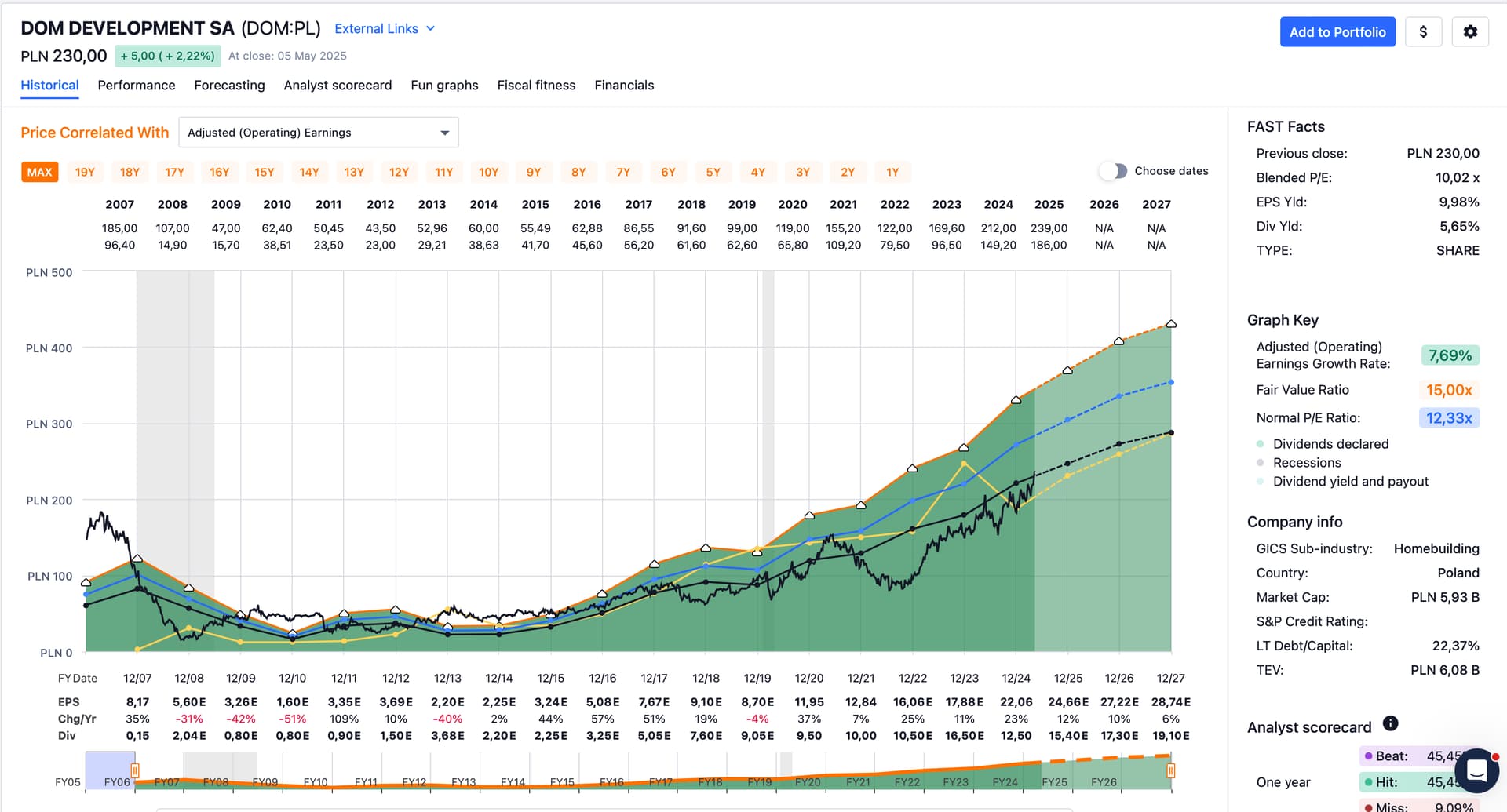Select the 11Y time range
This screenshot has height=812, width=1507.
444,172
